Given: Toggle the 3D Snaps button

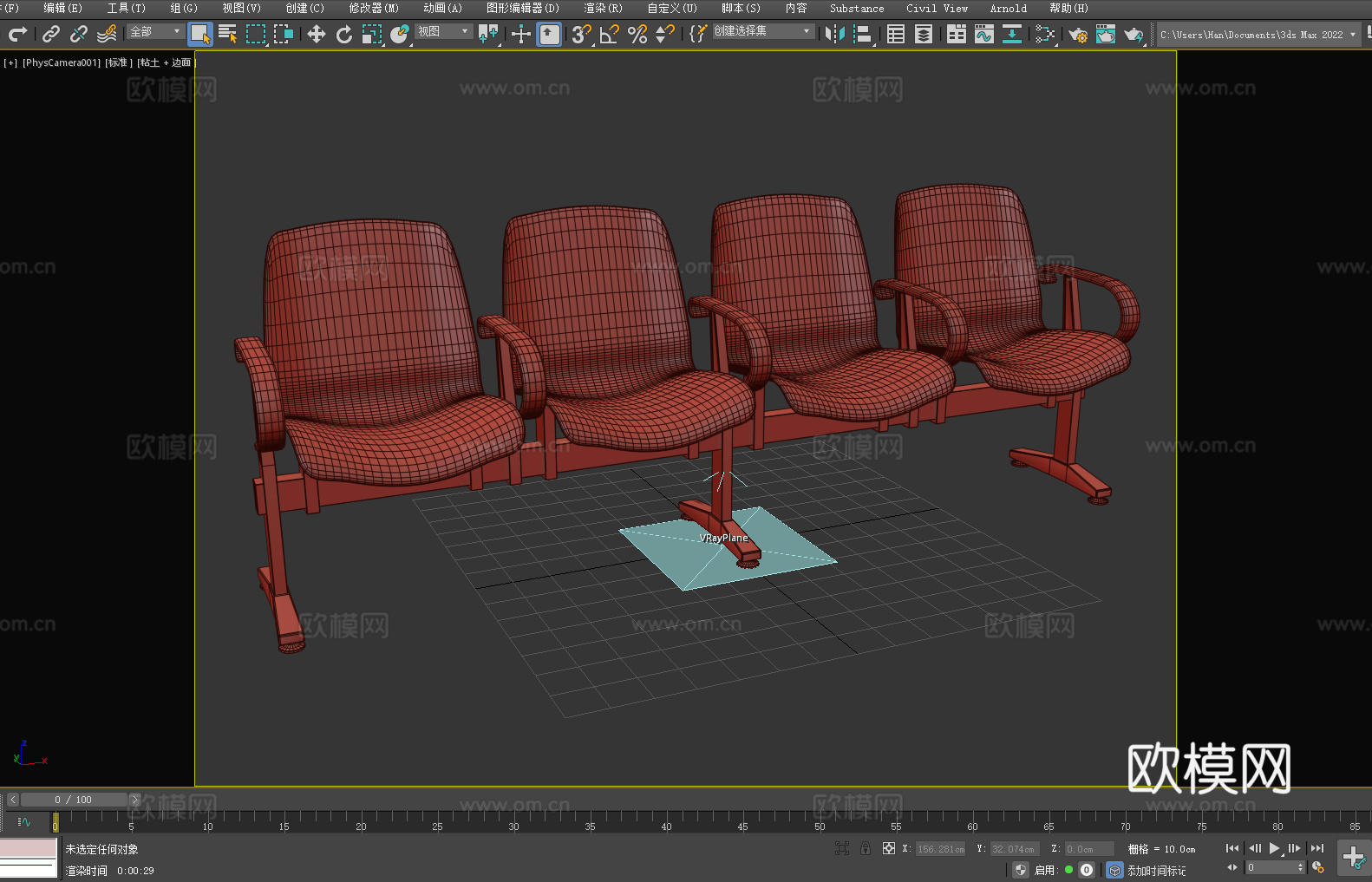Looking at the screenshot, I should 581,34.
